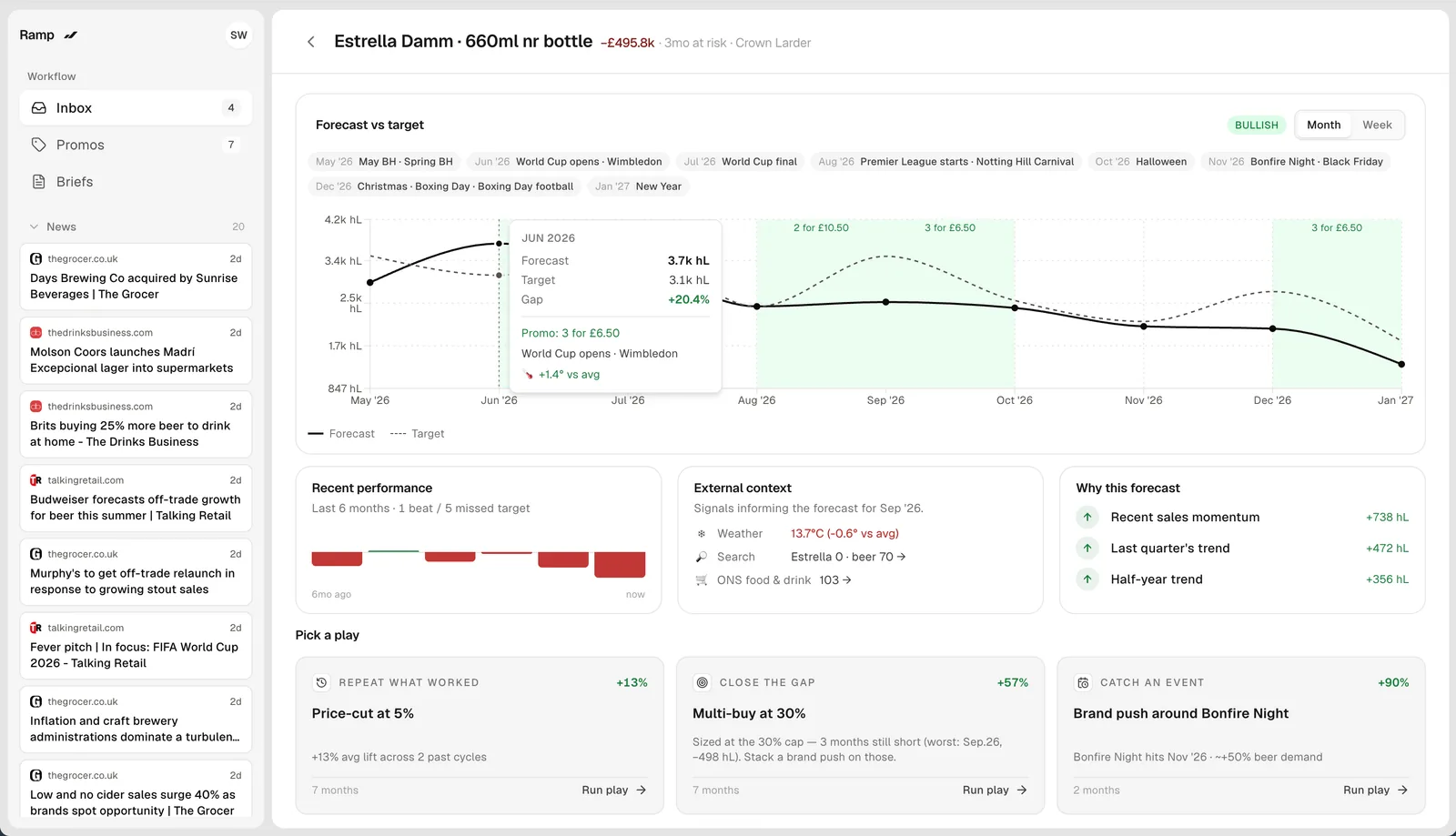The height and width of the screenshot is (836, 1456).
Task: Run the Brand push around Bonfire Night play
Action: (x=1375, y=791)
